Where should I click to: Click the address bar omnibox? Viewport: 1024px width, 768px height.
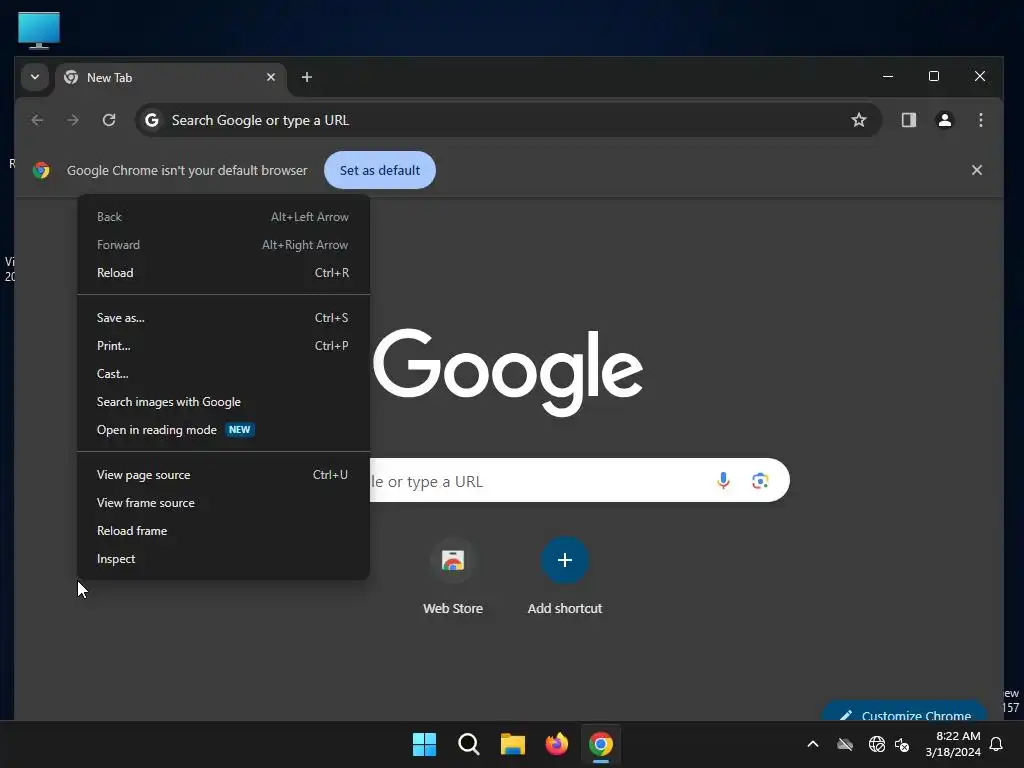coord(509,120)
